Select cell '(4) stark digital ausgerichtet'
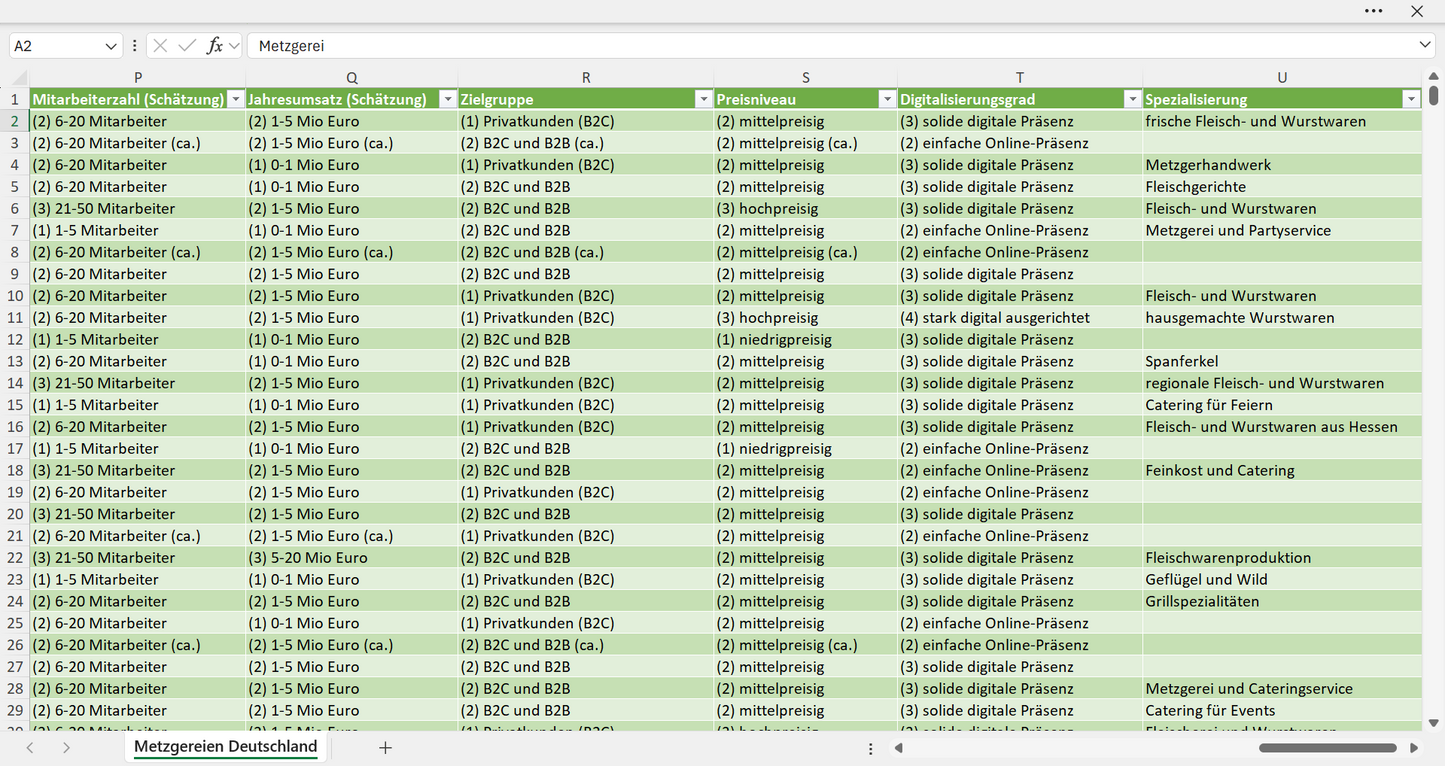 pyautogui.click(x=1020, y=318)
